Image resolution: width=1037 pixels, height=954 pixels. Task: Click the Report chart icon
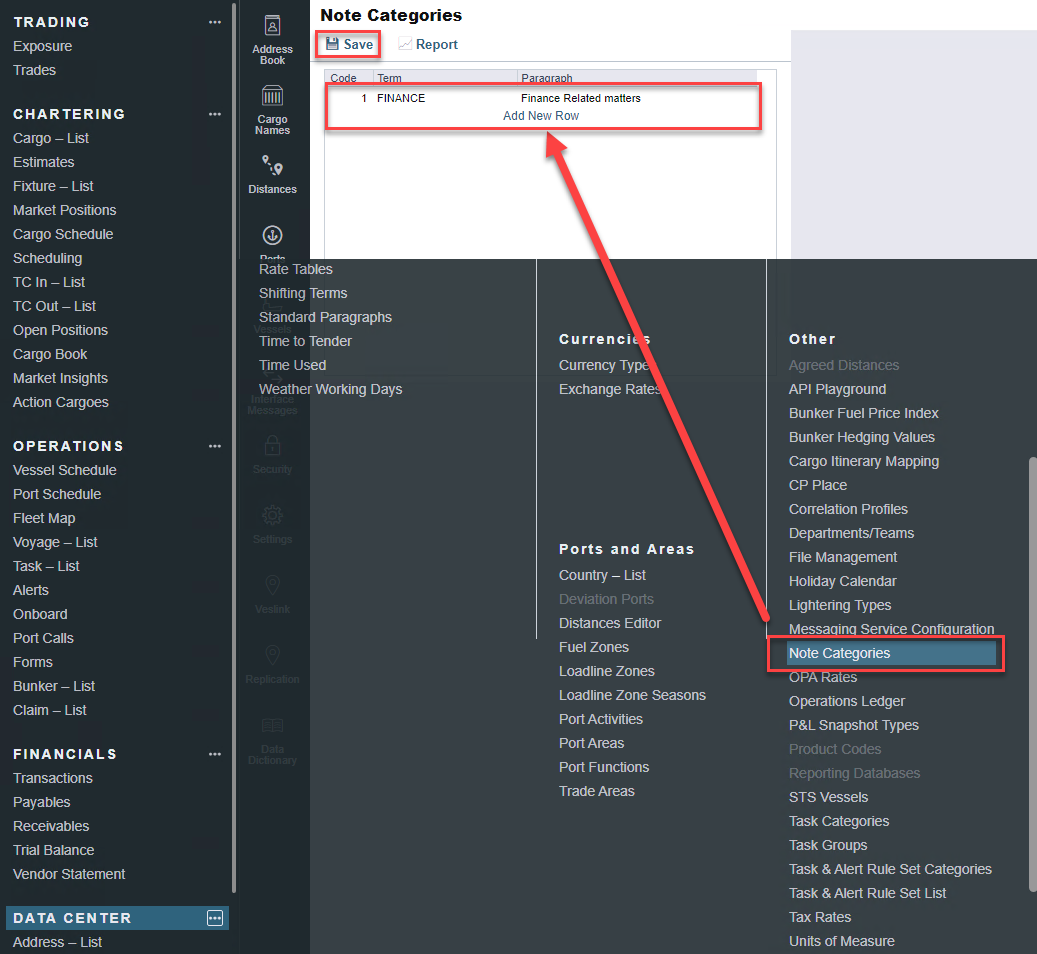(405, 44)
